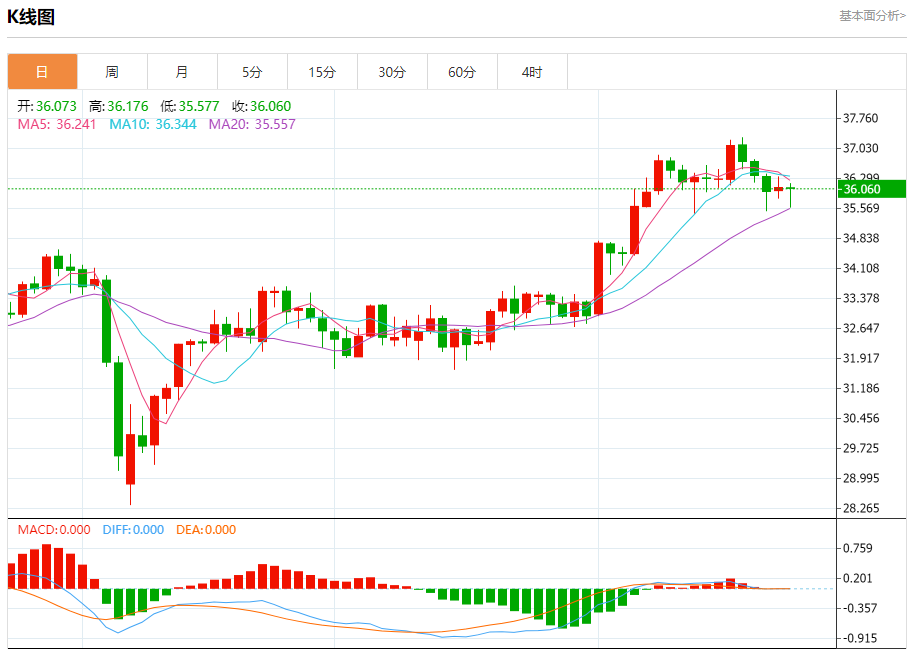Open the 基本面分析 link

coord(872,16)
